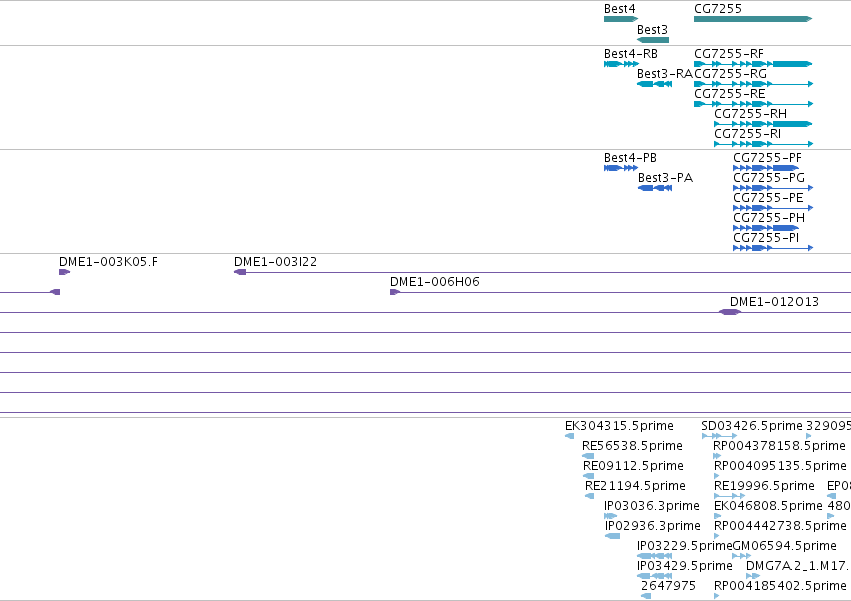Select RP004378158.5prime EST
Screen dimensions: 851x601
tap(717, 456)
